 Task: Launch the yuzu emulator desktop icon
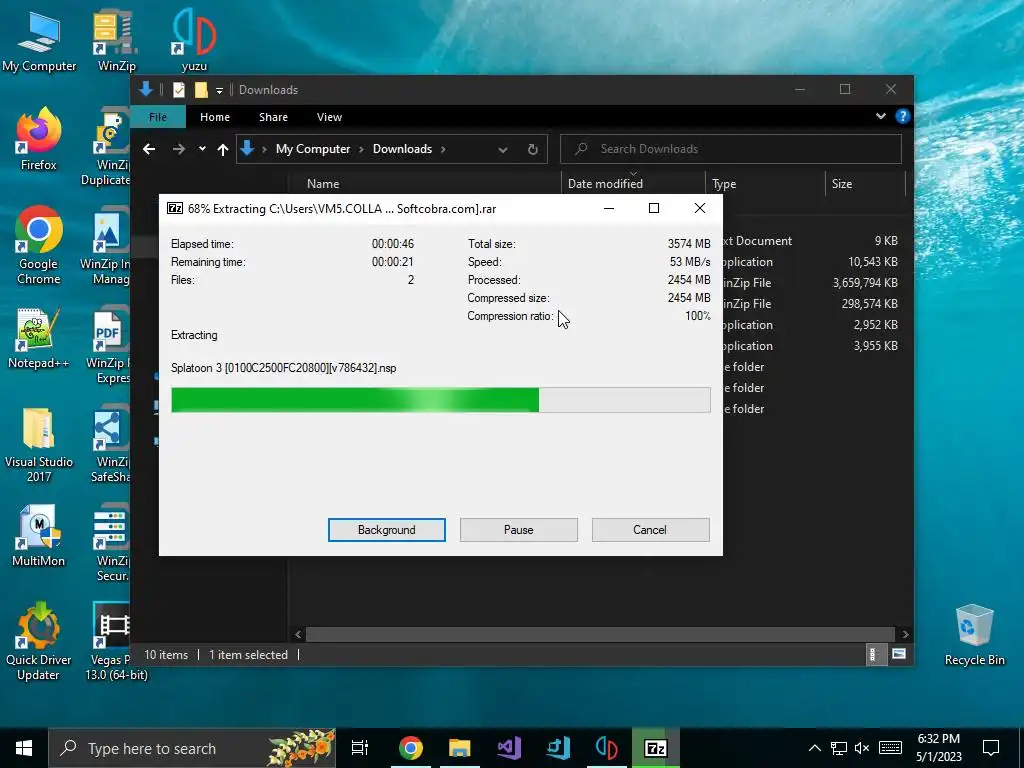pyautogui.click(x=193, y=40)
